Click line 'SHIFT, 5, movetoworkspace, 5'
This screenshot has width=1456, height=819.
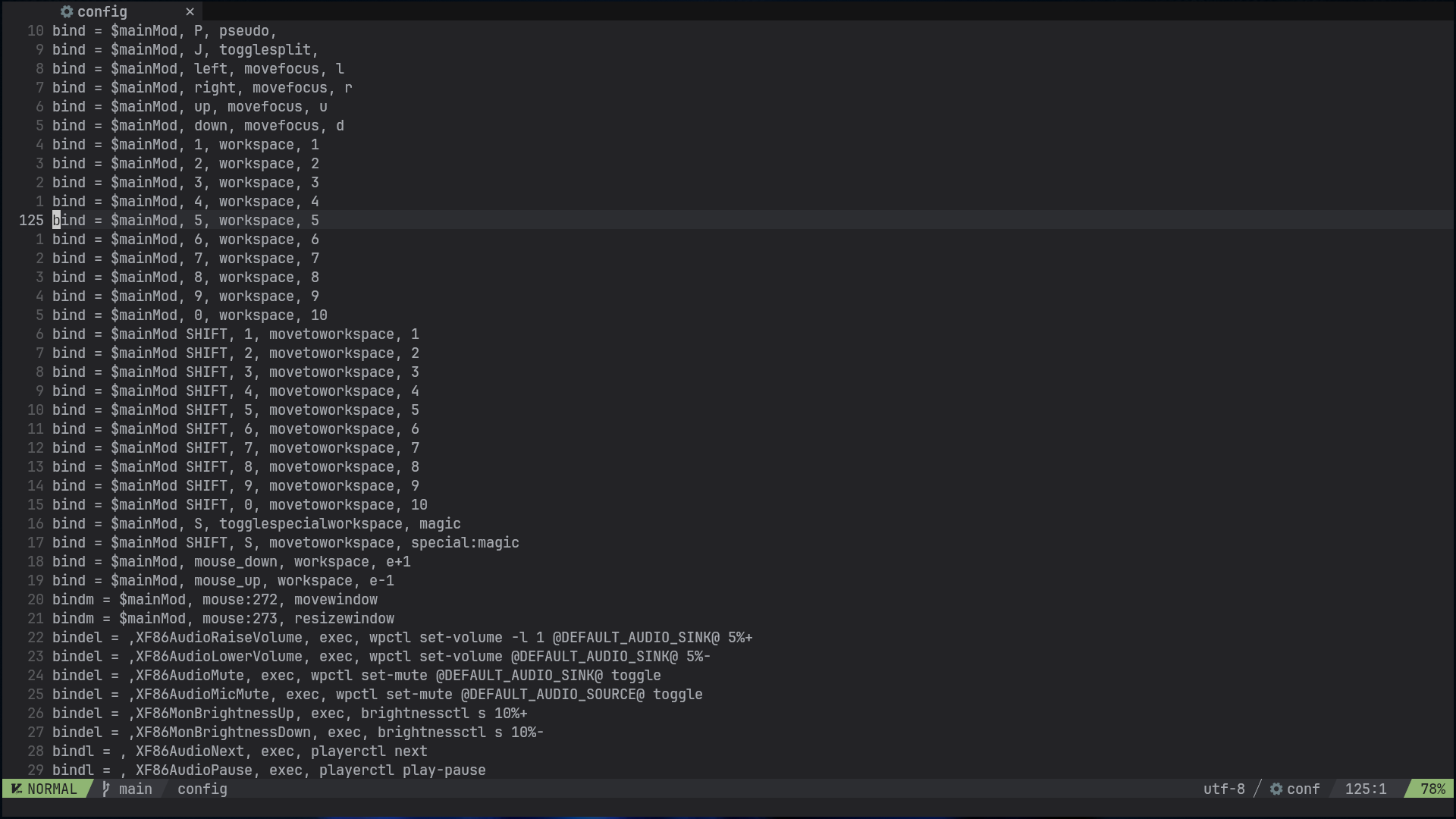click(x=236, y=409)
